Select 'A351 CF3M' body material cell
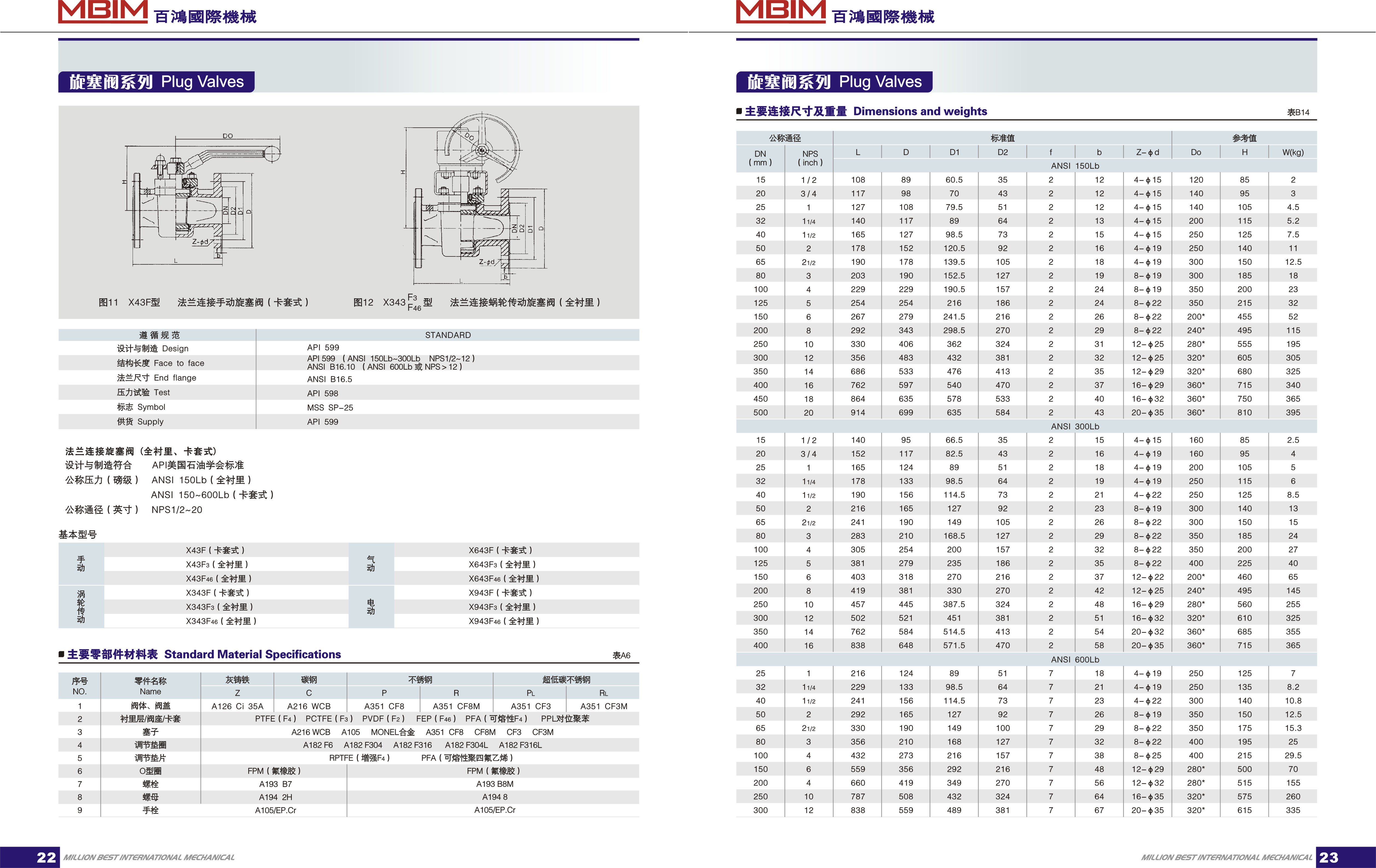Screen dimensions: 1376x868 (604, 706)
